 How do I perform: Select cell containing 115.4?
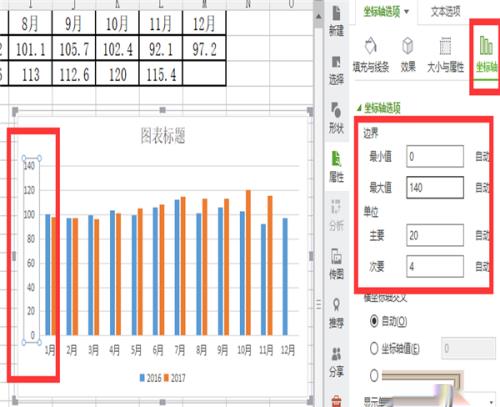pos(161,74)
